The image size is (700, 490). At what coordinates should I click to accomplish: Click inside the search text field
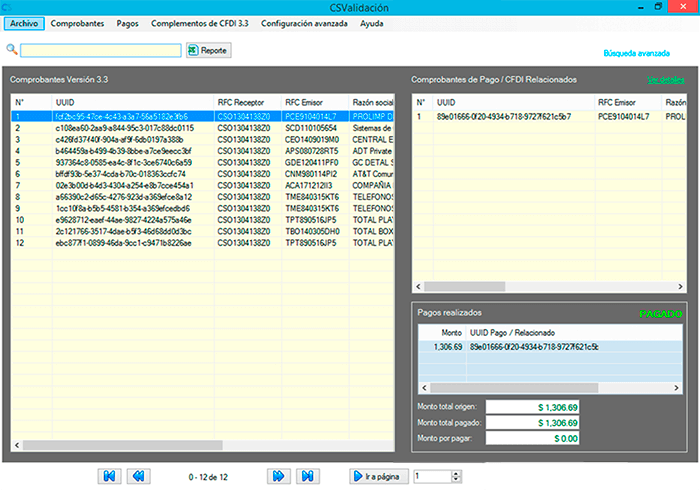[101, 49]
